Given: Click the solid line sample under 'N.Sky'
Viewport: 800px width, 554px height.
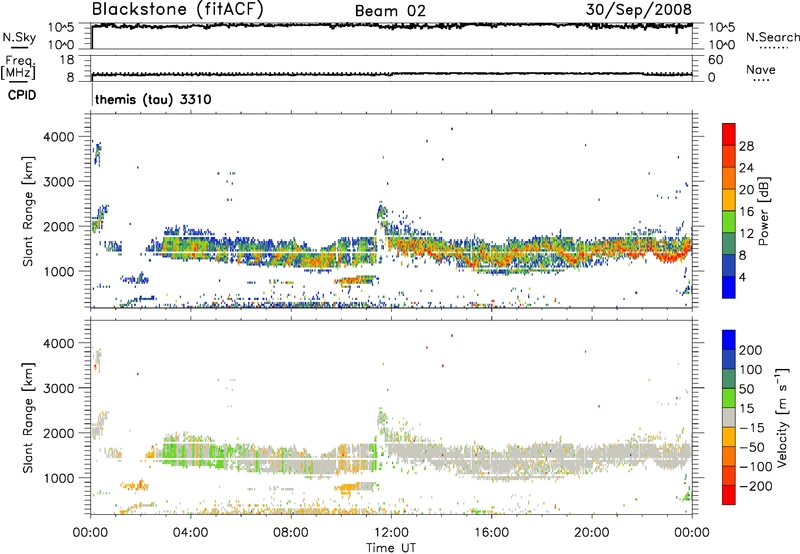Looking at the screenshot, I should 19,48.
